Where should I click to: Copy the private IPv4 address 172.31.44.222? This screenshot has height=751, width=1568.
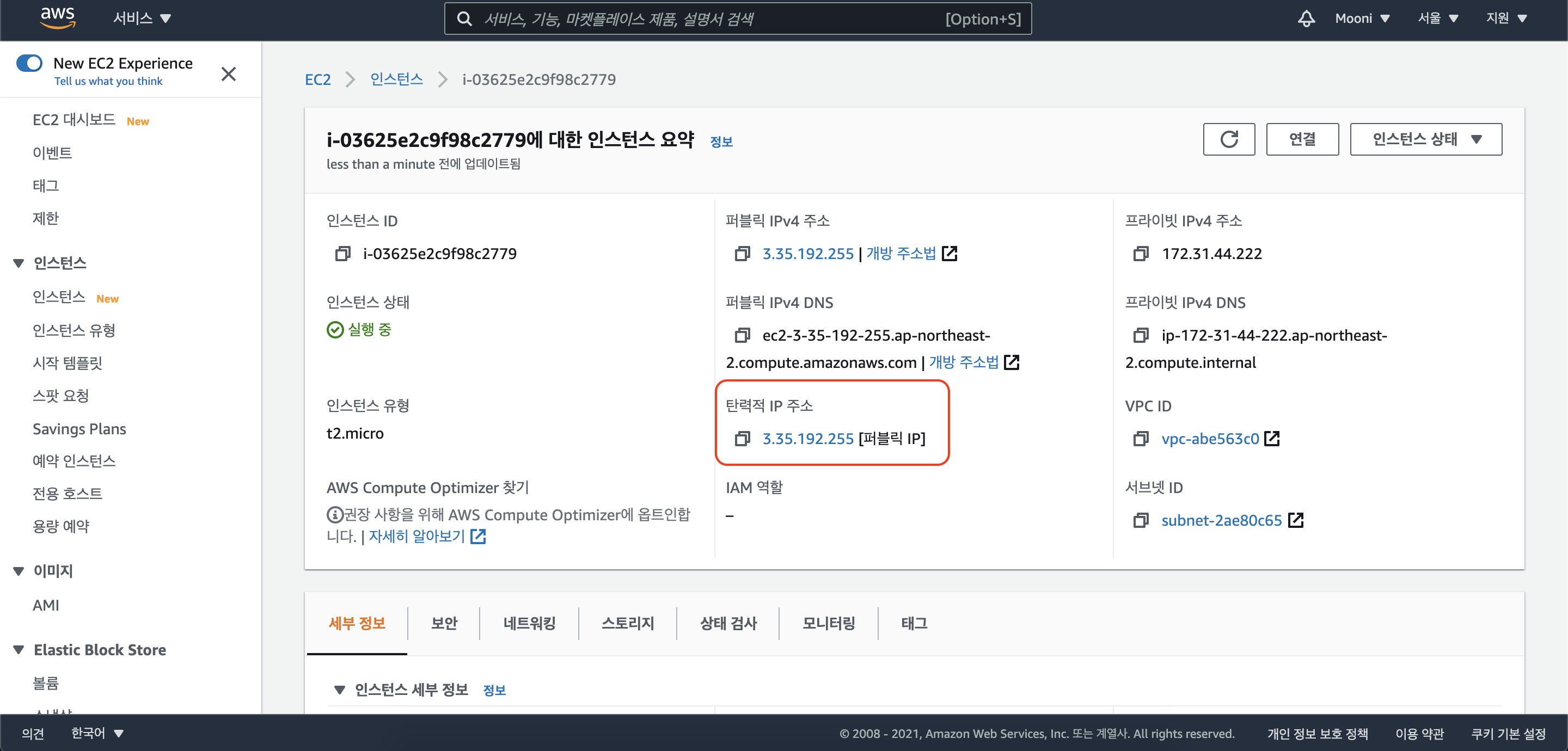tap(1141, 254)
